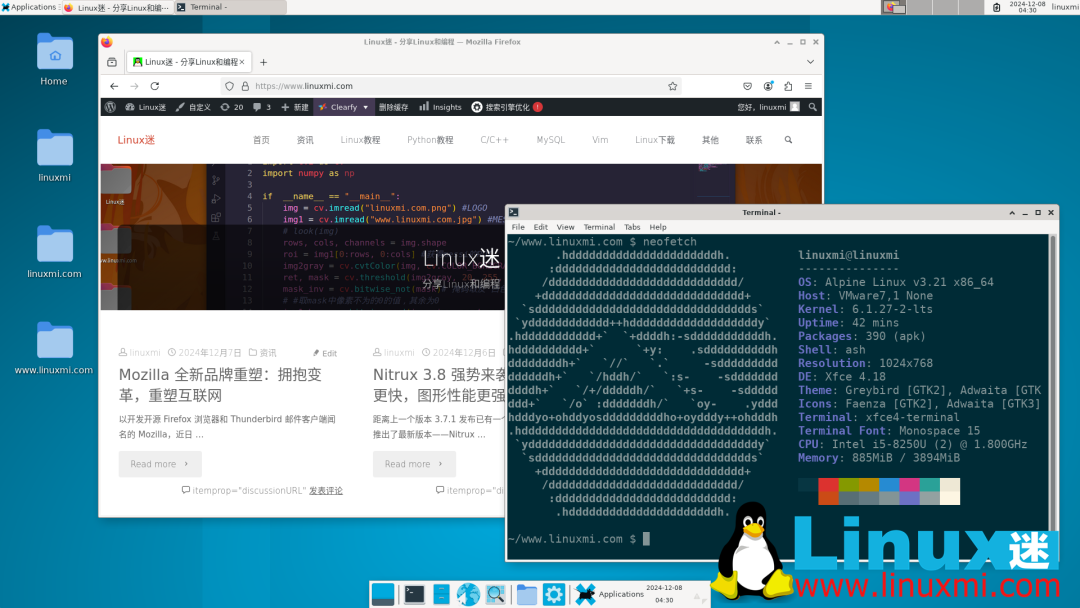Click 删除缓存 in admin bar
Viewport: 1080px width, 608px height.
point(393,107)
